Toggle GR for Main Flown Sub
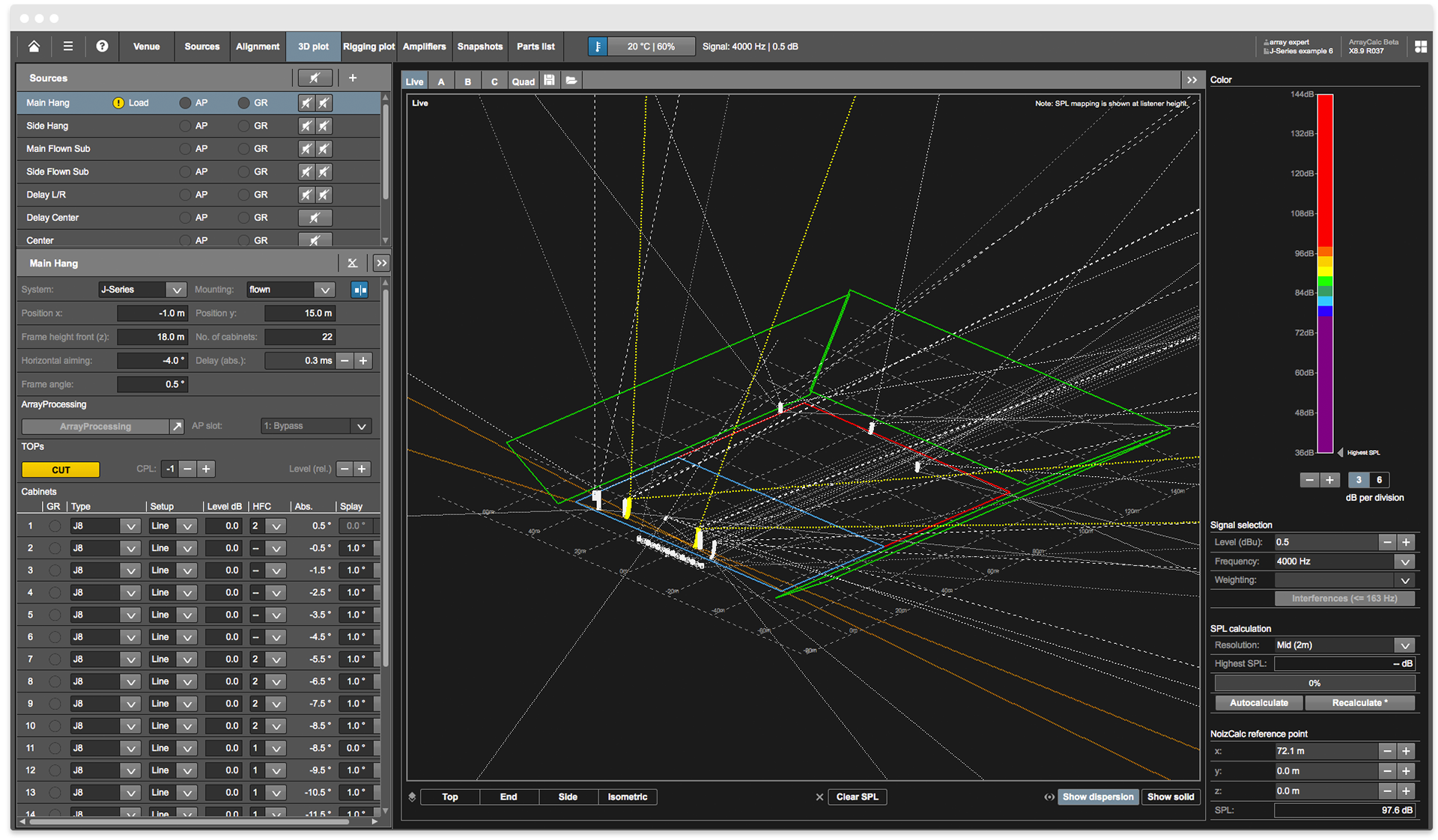The image size is (1438, 840). (x=243, y=149)
